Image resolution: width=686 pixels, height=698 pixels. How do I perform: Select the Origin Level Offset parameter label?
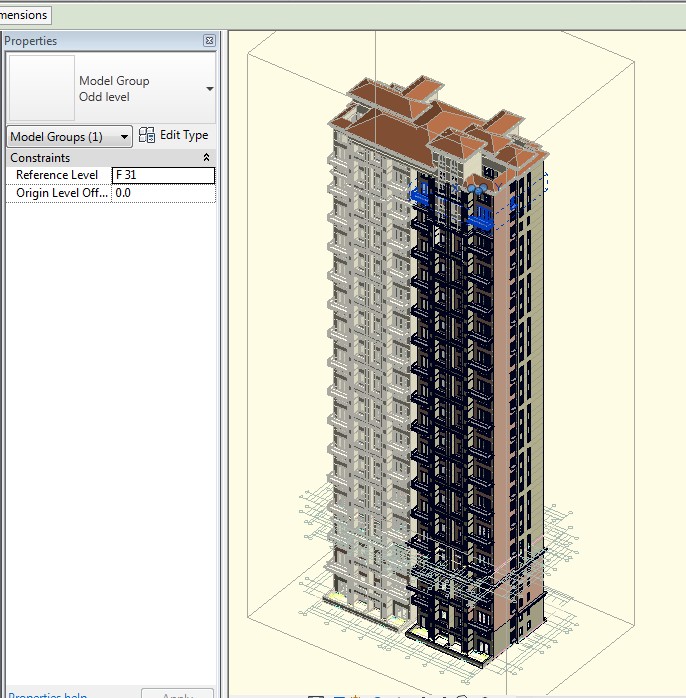point(60,193)
